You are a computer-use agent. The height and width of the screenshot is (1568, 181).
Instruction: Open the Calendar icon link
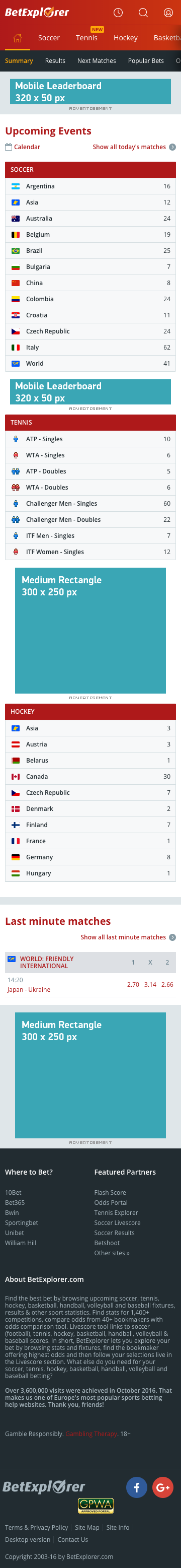click(23, 147)
